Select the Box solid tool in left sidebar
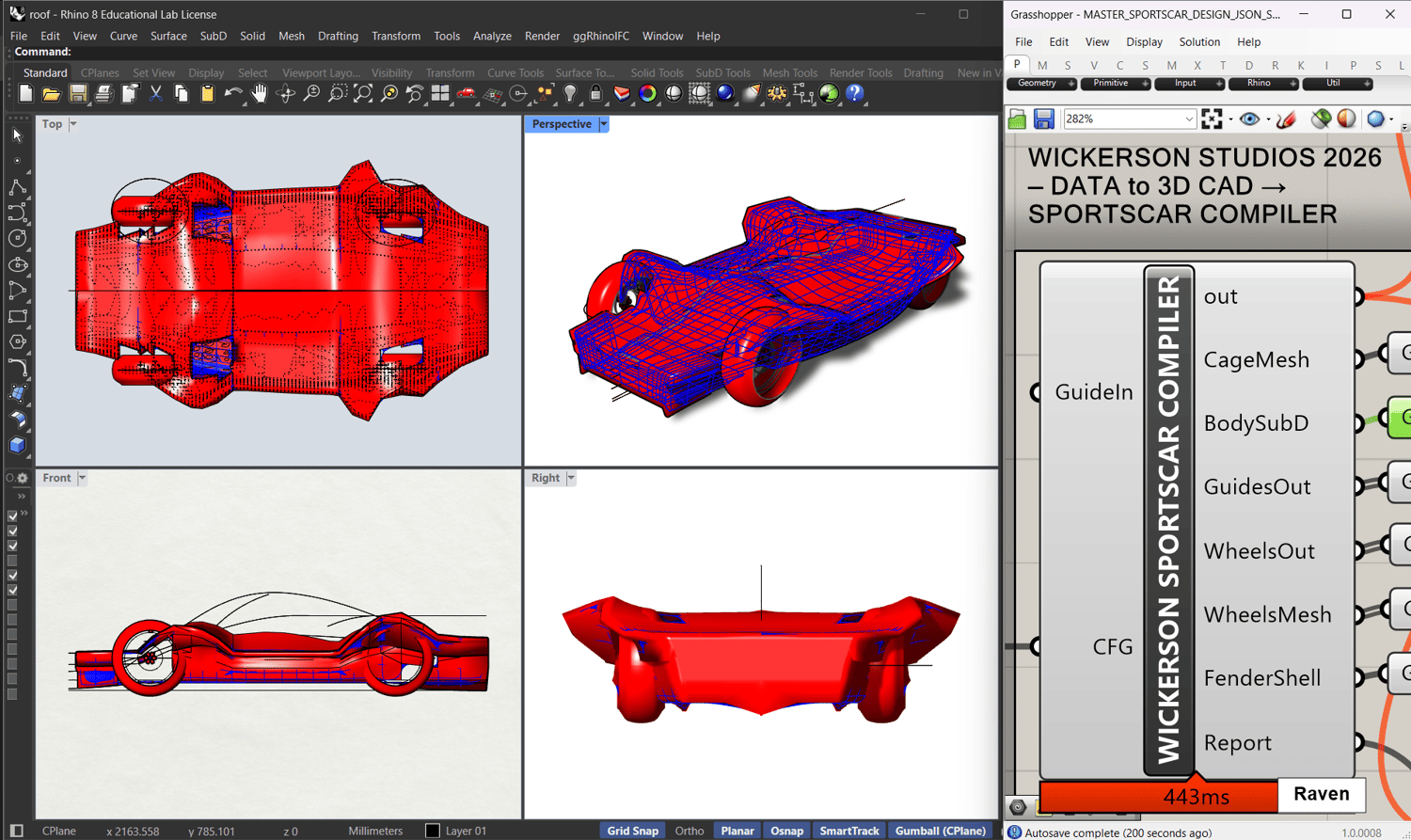The width and height of the screenshot is (1411, 840). pos(17,445)
